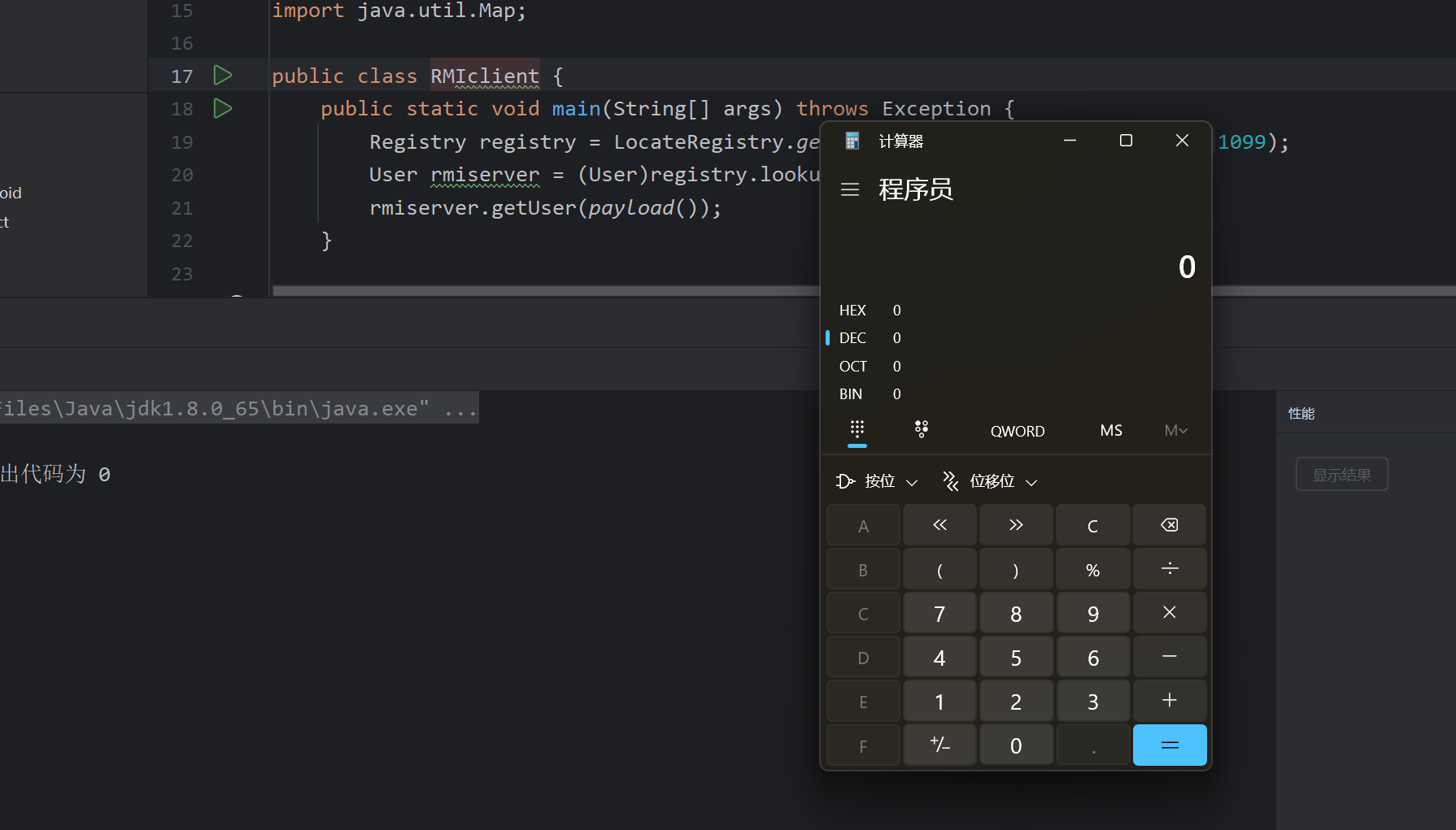Image resolution: width=1456 pixels, height=830 pixels.
Task: Toggle the QWORD data size
Action: click(x=1017, y=431)
